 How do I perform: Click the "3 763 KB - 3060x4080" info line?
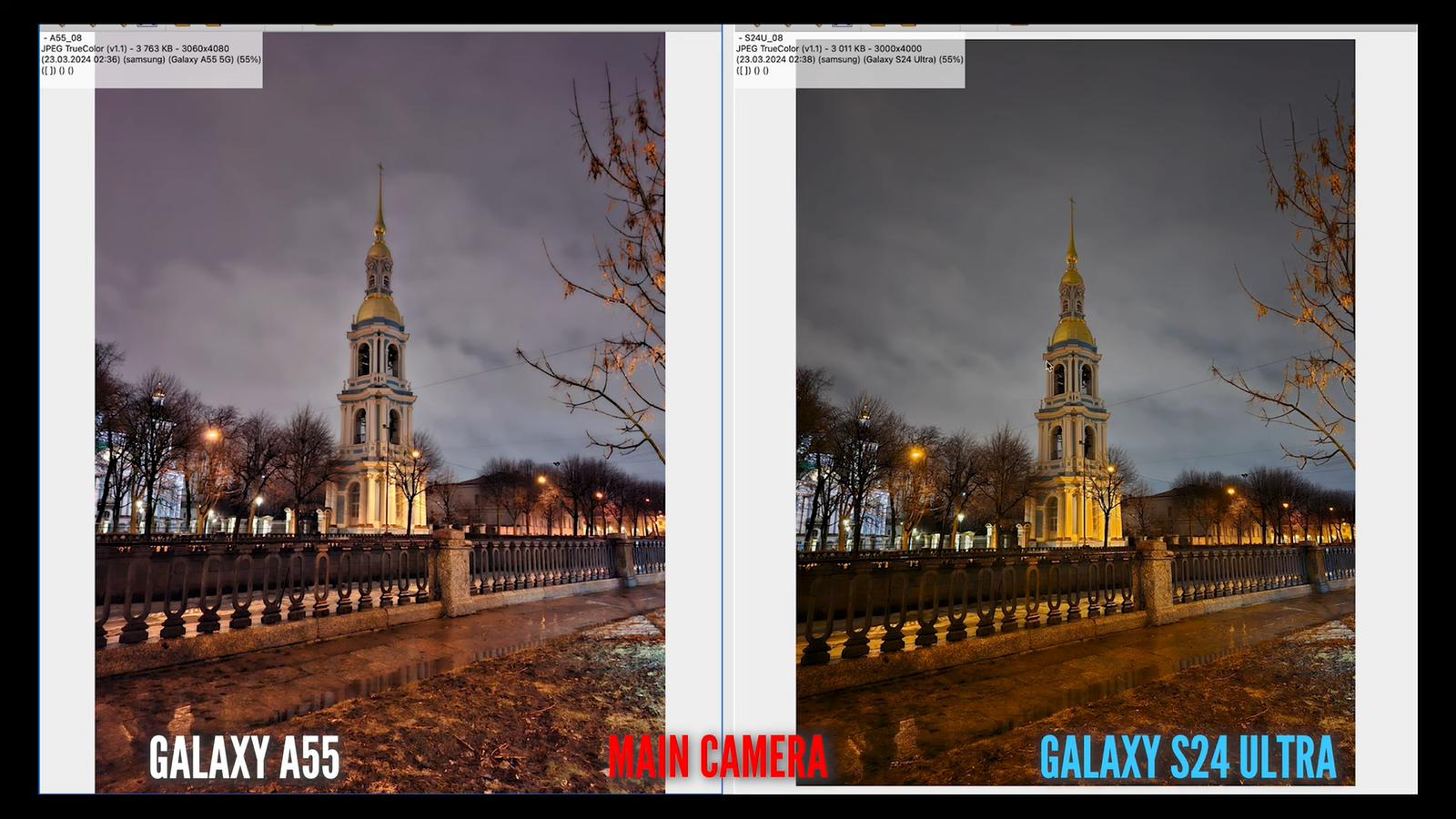pyautogui.click(x=135, y=49)
